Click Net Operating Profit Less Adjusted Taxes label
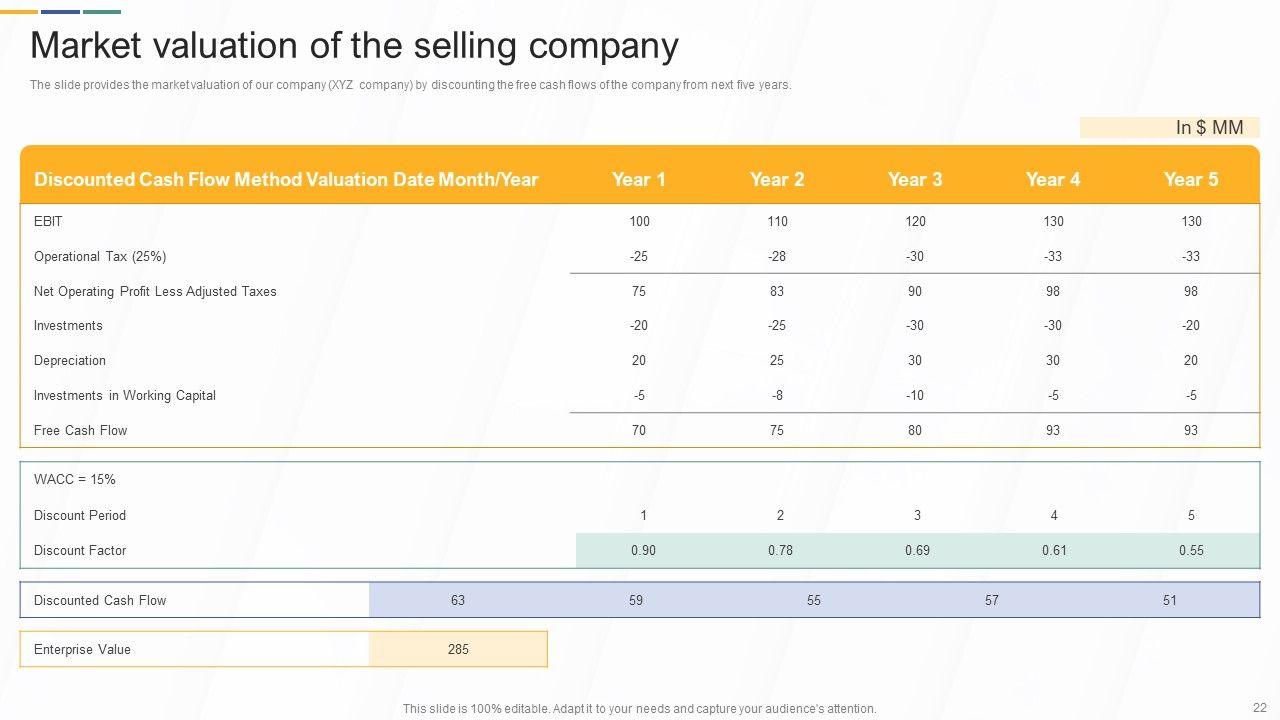Image resolution: width=1280 pixels, height=720 pixels. [x=155, y=291]
